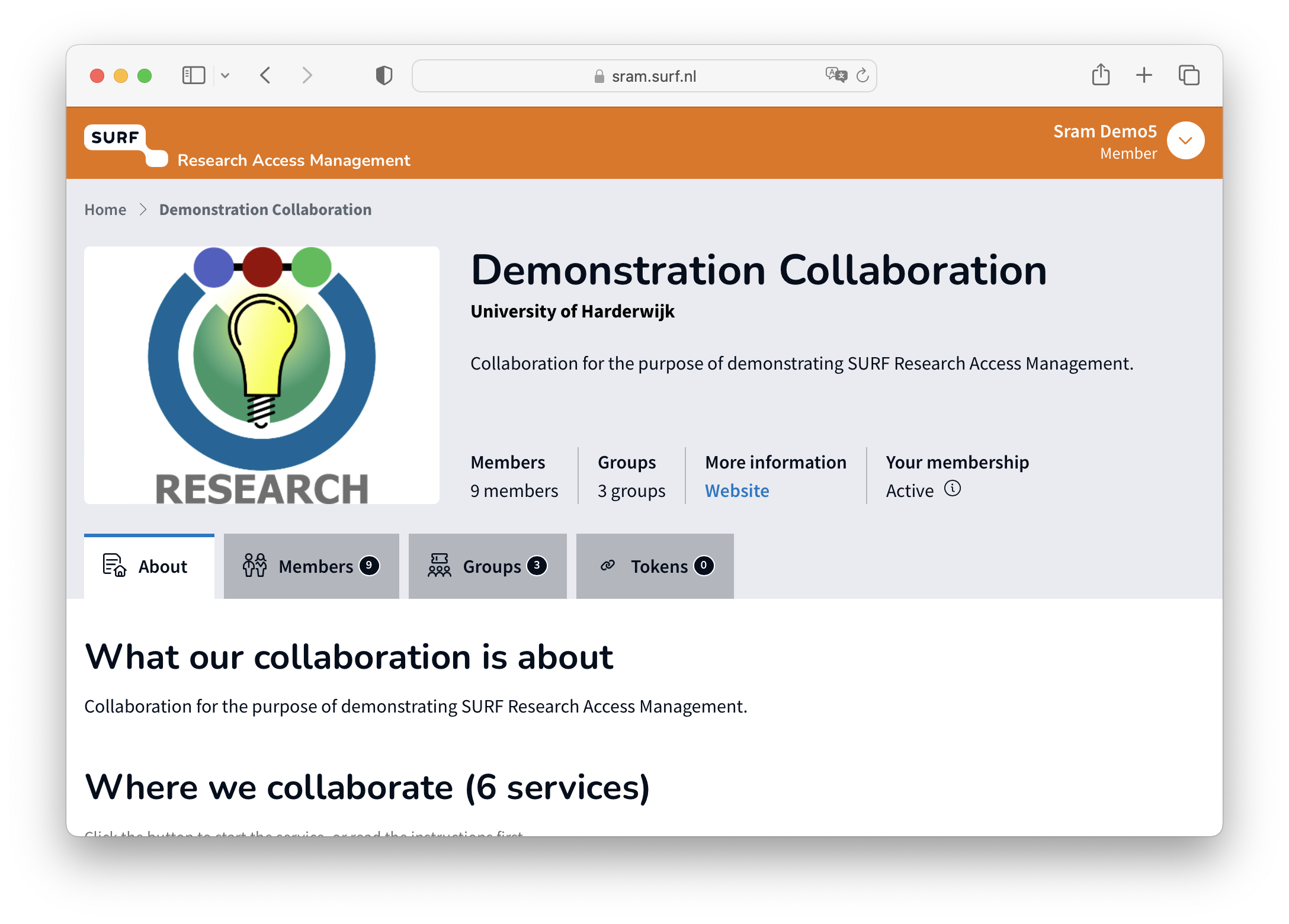Switch to the Tokens tab
This screenshot has height=924, width=1289.
point(655,566)
